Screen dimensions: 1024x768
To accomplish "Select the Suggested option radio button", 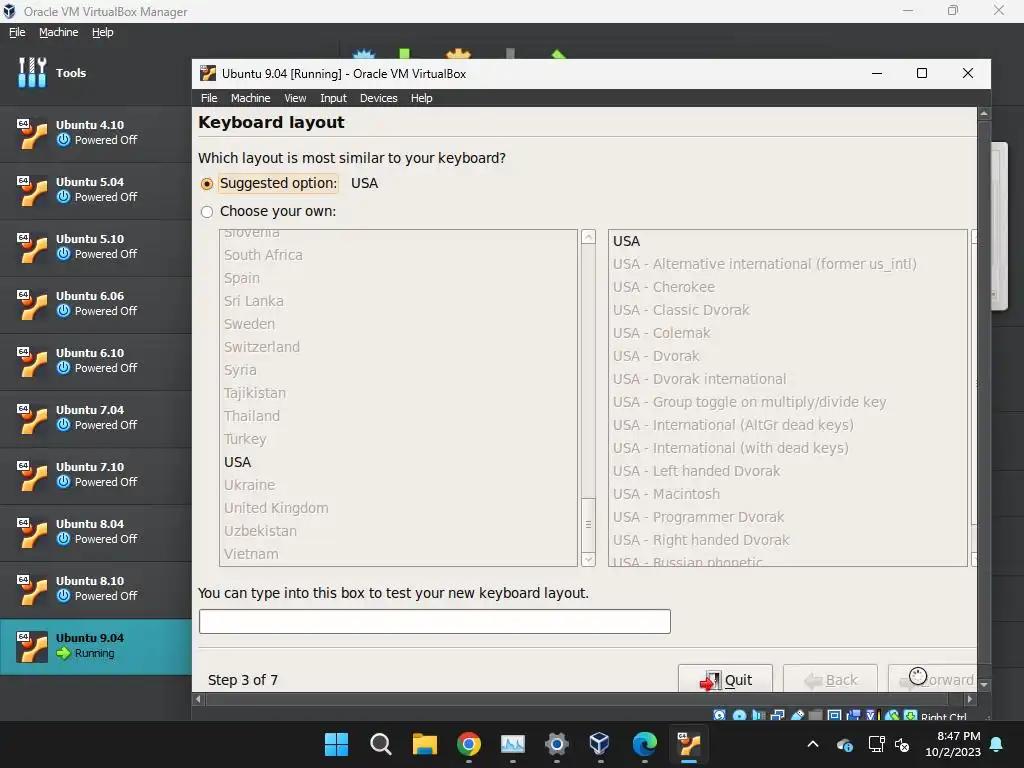I will [207, 184].
